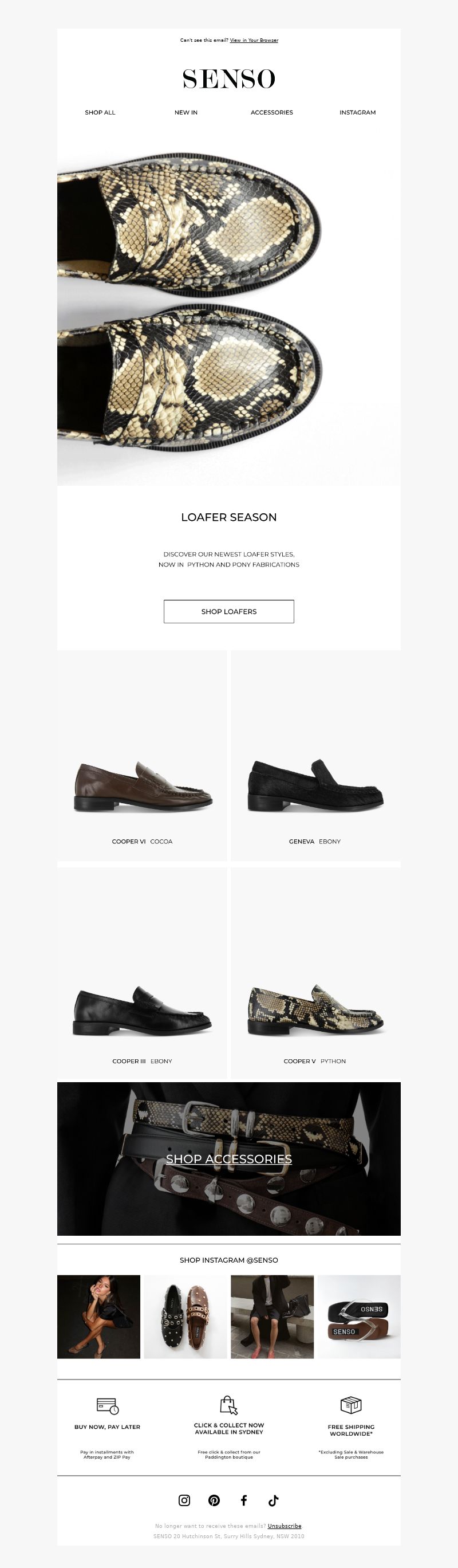
Task: Click the SENSO logo header
Action: coord(228,78)
